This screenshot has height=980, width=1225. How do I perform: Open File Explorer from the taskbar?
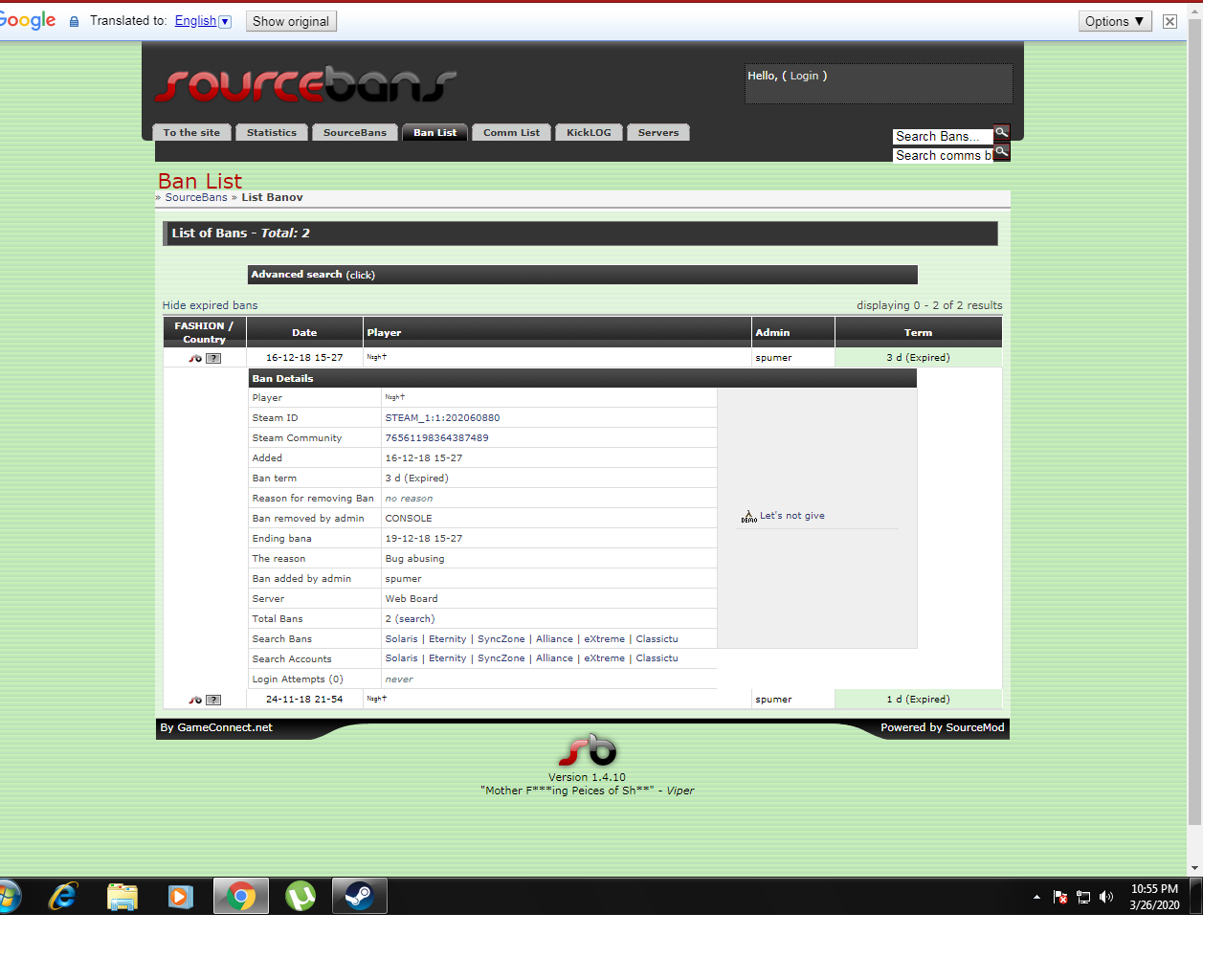tap(122, 897)
